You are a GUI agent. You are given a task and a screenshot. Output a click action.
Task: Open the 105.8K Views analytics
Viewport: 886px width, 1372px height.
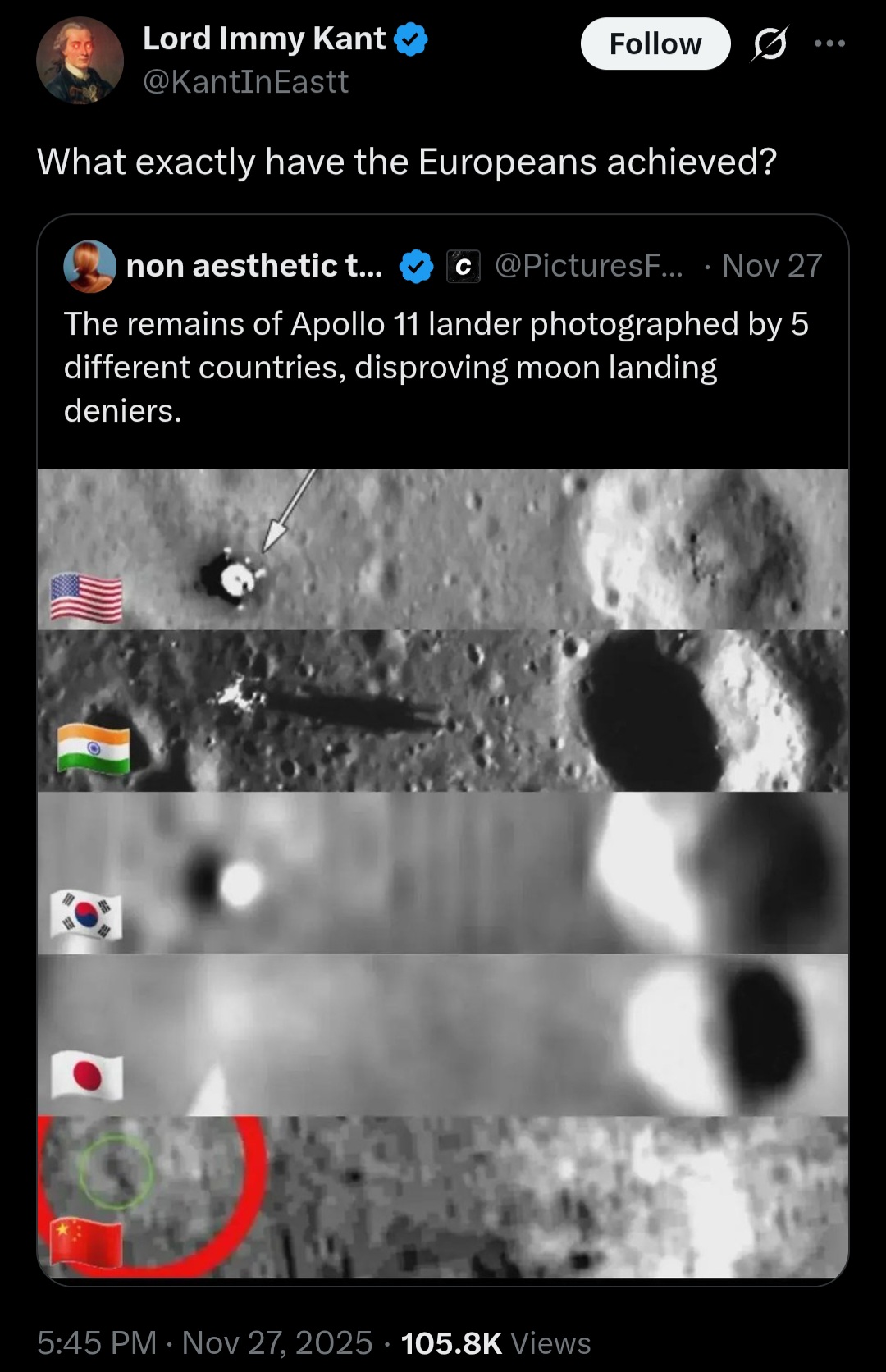(x=496, y=1343)
